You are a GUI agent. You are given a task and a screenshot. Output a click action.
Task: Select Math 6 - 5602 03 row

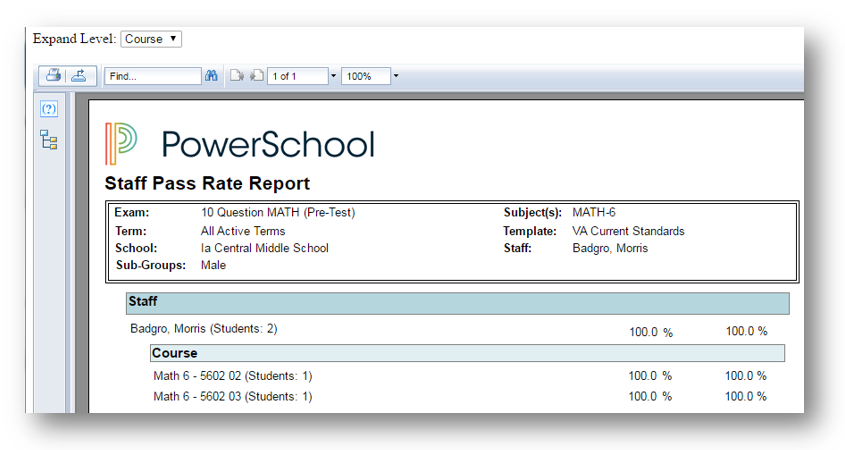(233, 397)
